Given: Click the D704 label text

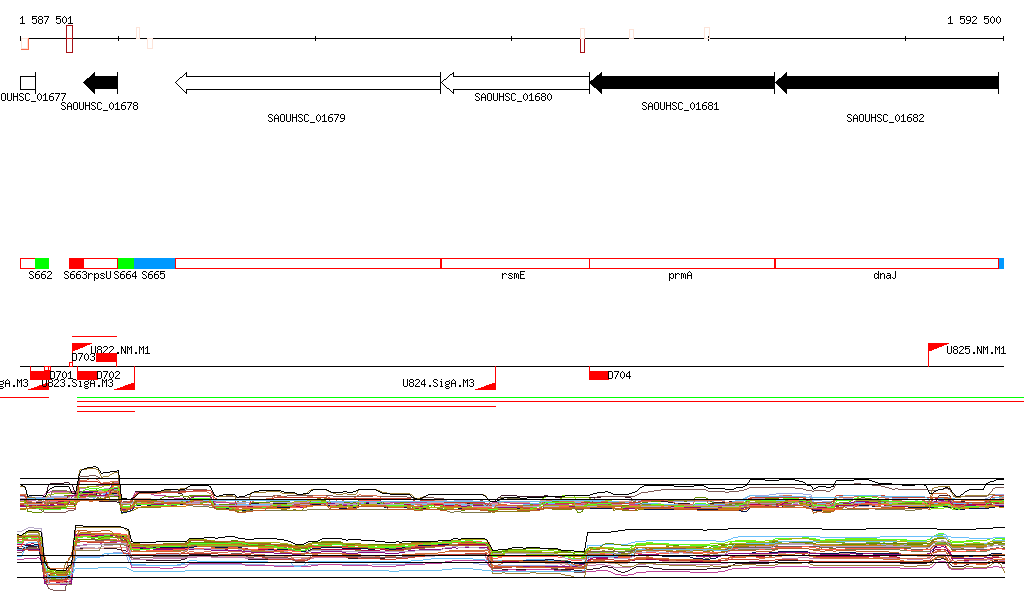Looking at the screenshot, I should [x=620, y=375].
